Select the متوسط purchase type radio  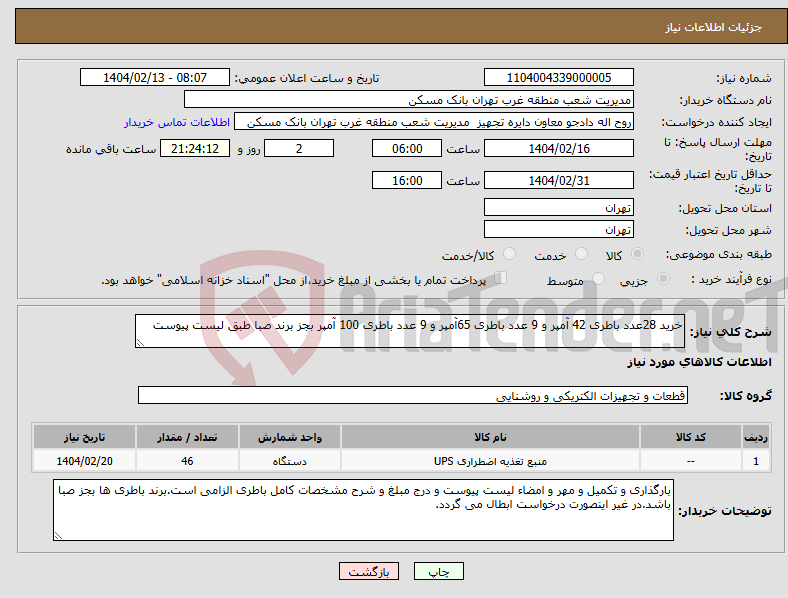[598, 279]
